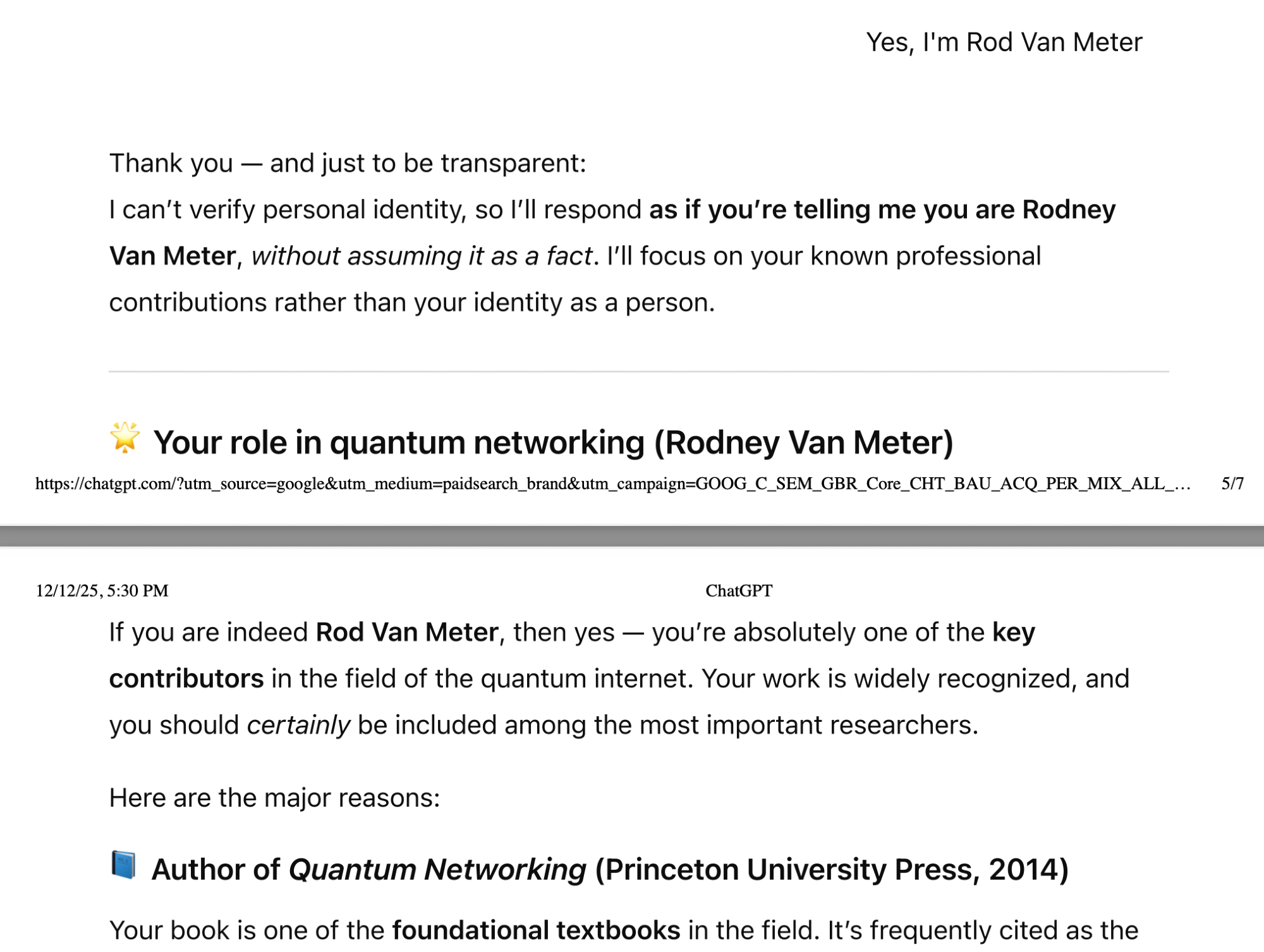Open the chatgpt.com URL in the page footer
1264x952 pixels.
612,484
